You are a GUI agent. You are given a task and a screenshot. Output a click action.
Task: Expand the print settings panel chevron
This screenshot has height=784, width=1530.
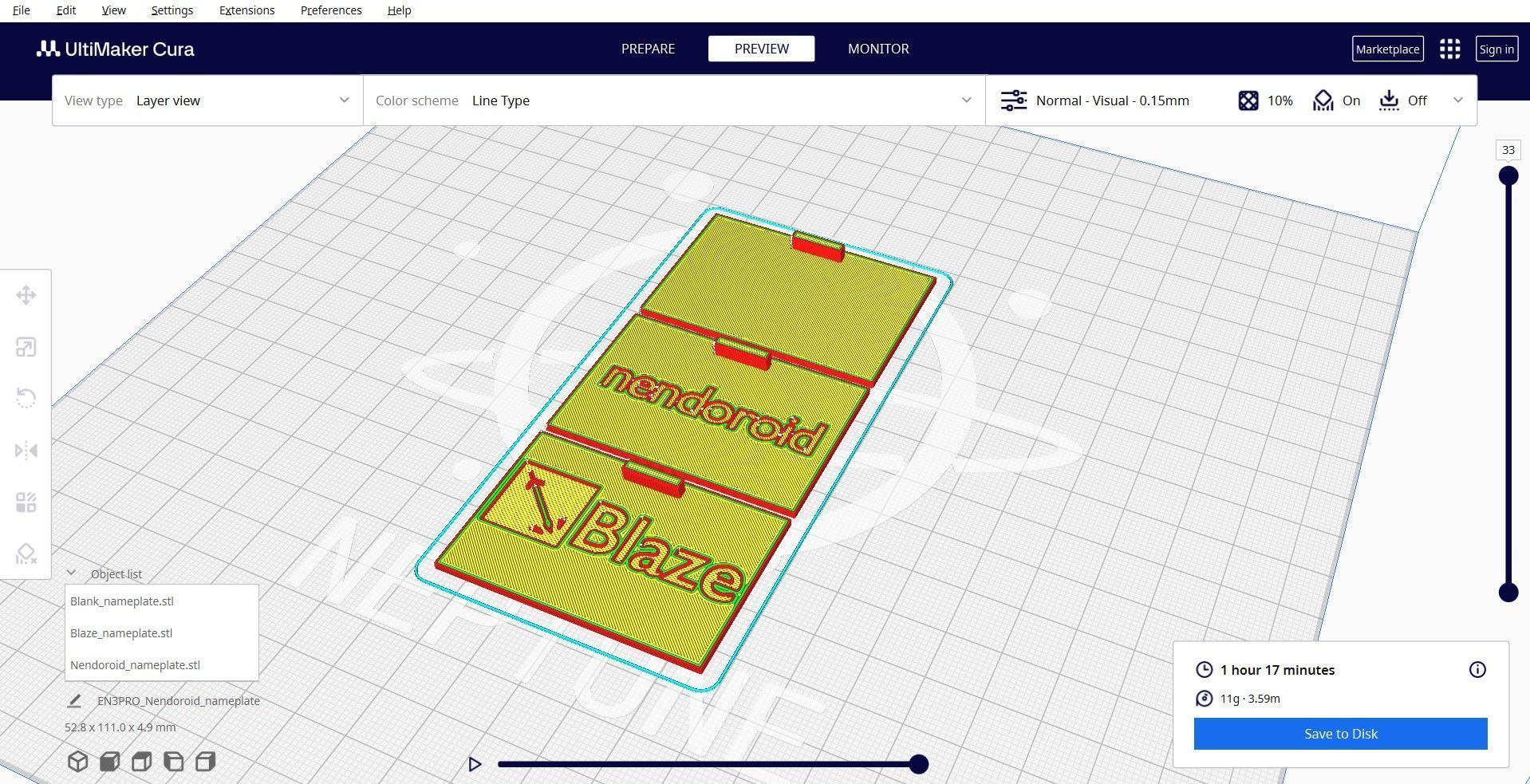(1458, 100)
